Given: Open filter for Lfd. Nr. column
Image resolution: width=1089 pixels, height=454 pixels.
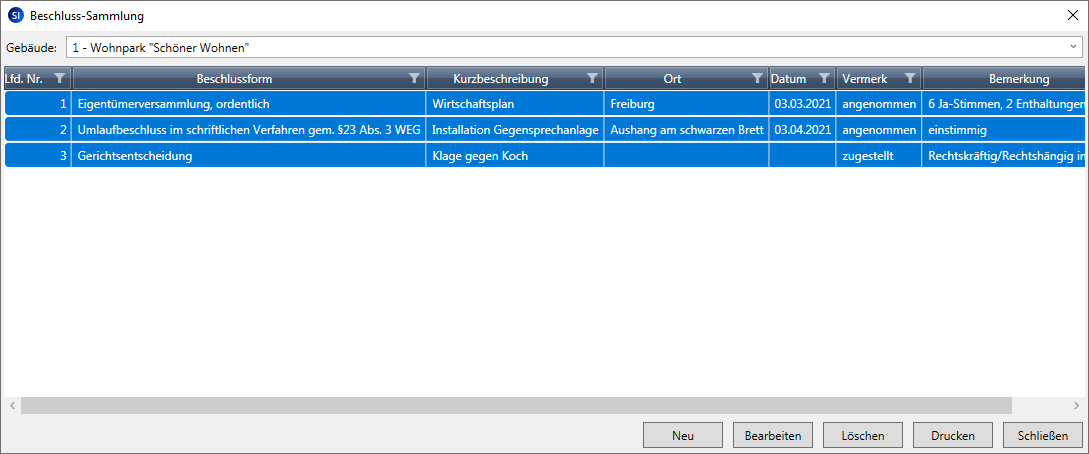Looking at the screenshot, I should point(59,78).
